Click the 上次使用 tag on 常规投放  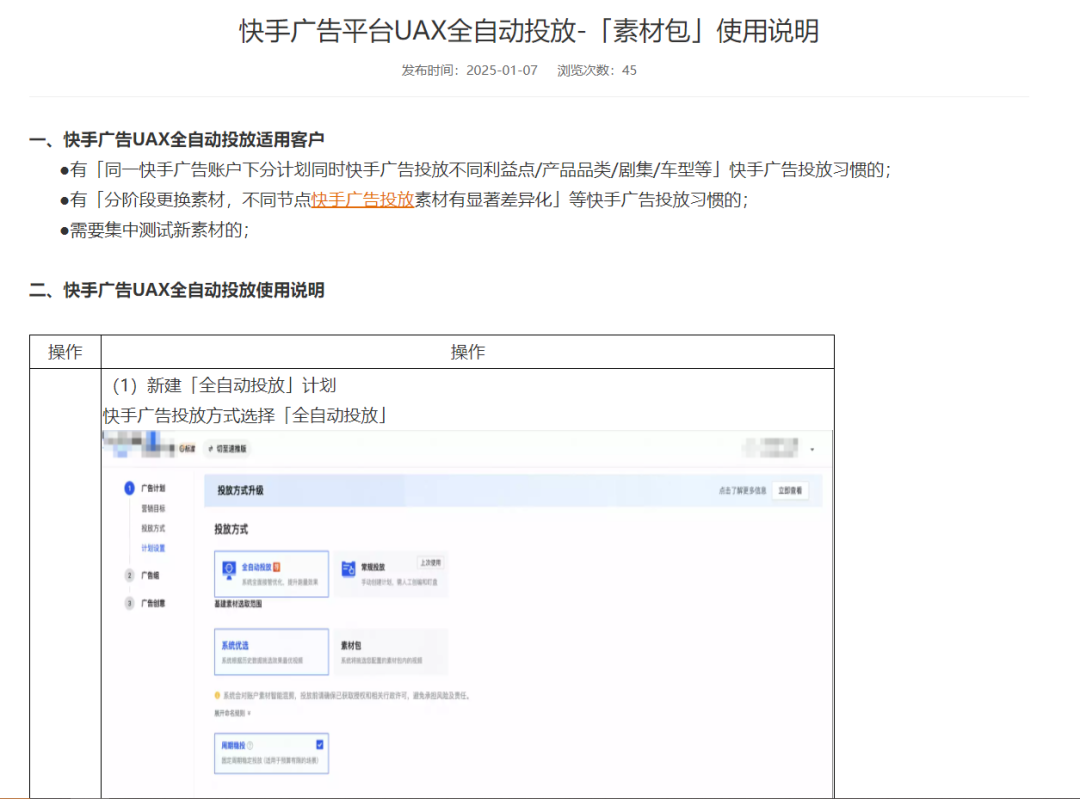tap(430, 563)
